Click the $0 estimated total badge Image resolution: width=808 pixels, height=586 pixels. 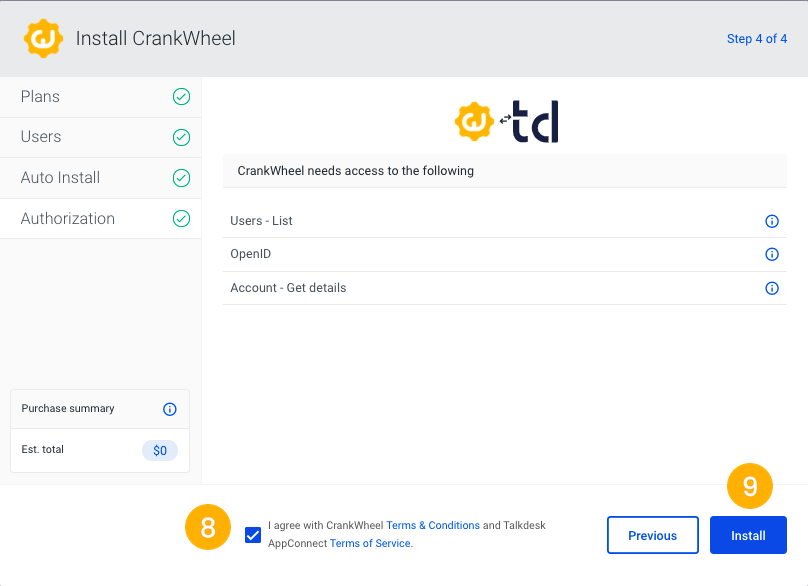coord(160,450)
